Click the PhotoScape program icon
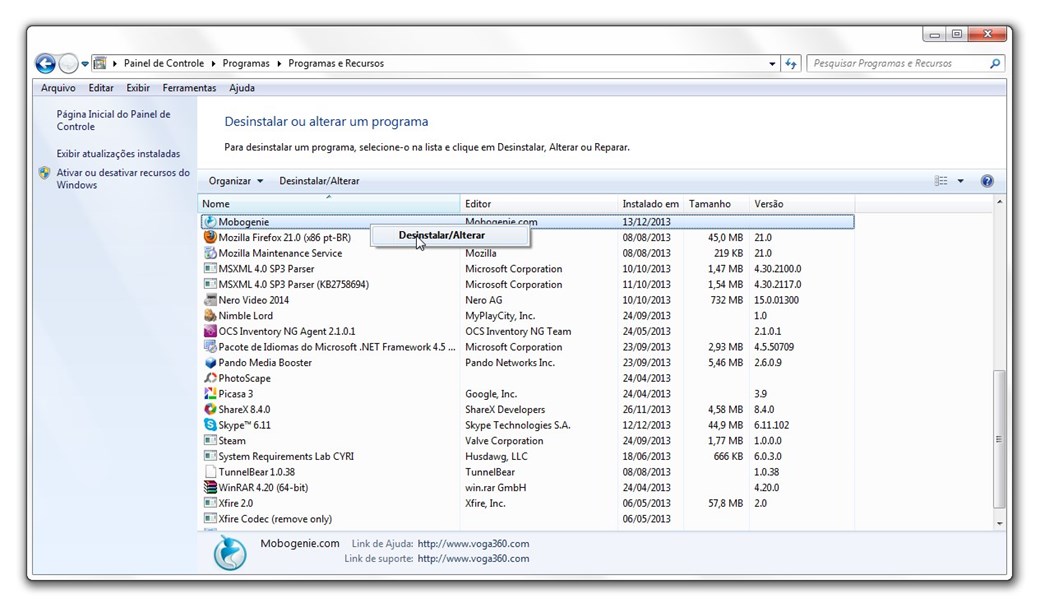Viewport: 1040px width, 603px height. [210, 378]
